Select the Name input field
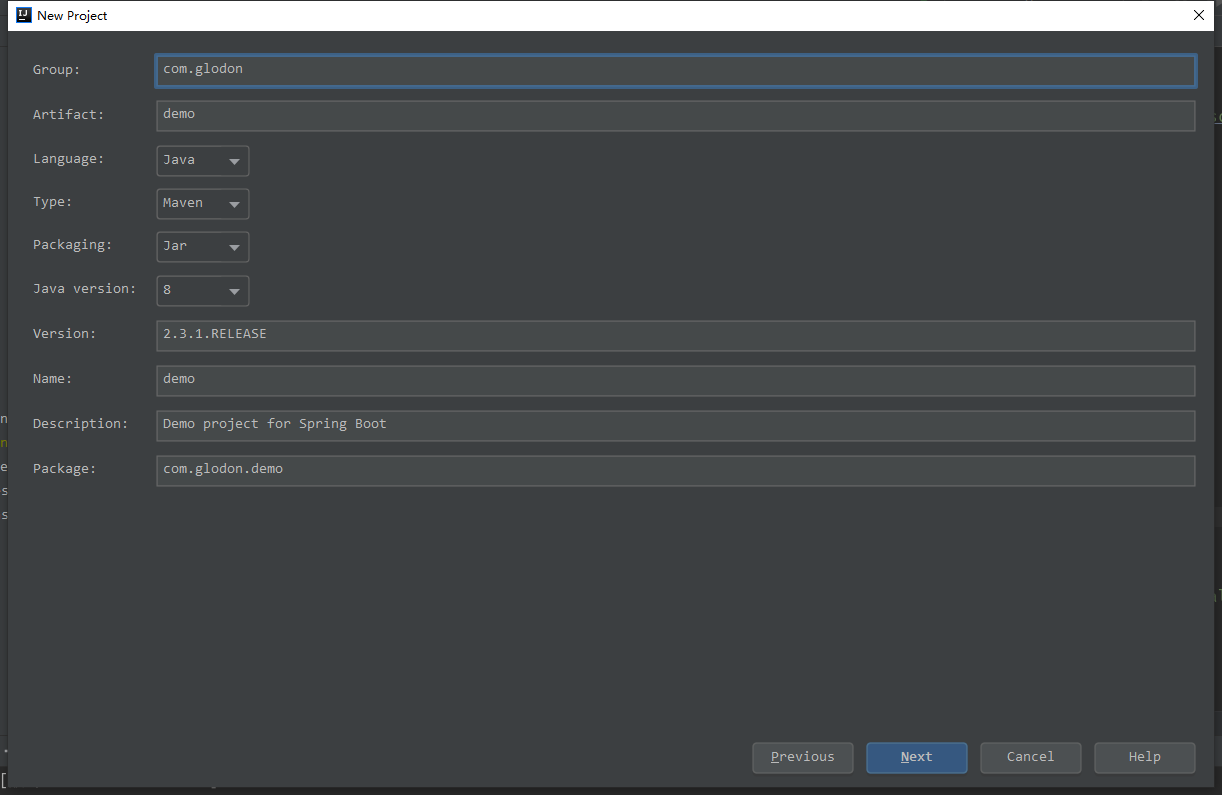Viewport: 1222px width, 795px height. [675, 380]
